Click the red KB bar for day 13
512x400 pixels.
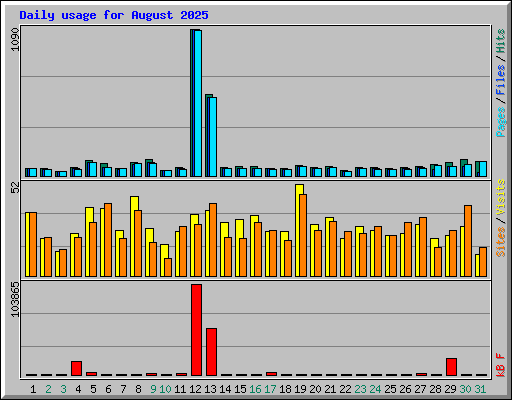[211, 352]
